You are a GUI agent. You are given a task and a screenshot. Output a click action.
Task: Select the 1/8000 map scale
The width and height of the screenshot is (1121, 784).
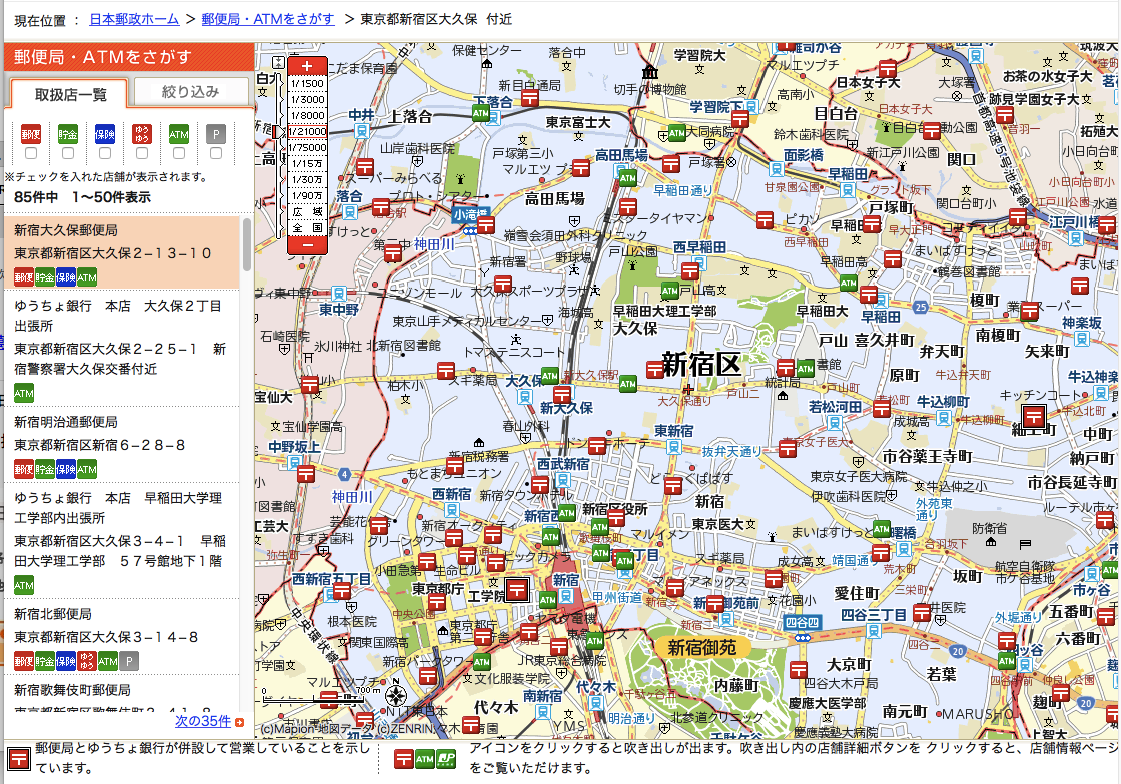click(x=307, y=115)
